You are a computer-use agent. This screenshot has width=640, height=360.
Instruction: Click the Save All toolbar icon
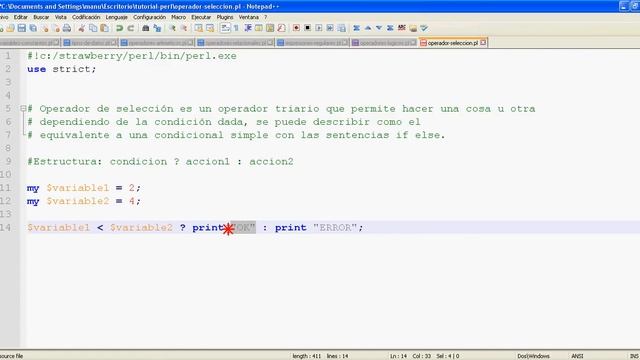33,28
